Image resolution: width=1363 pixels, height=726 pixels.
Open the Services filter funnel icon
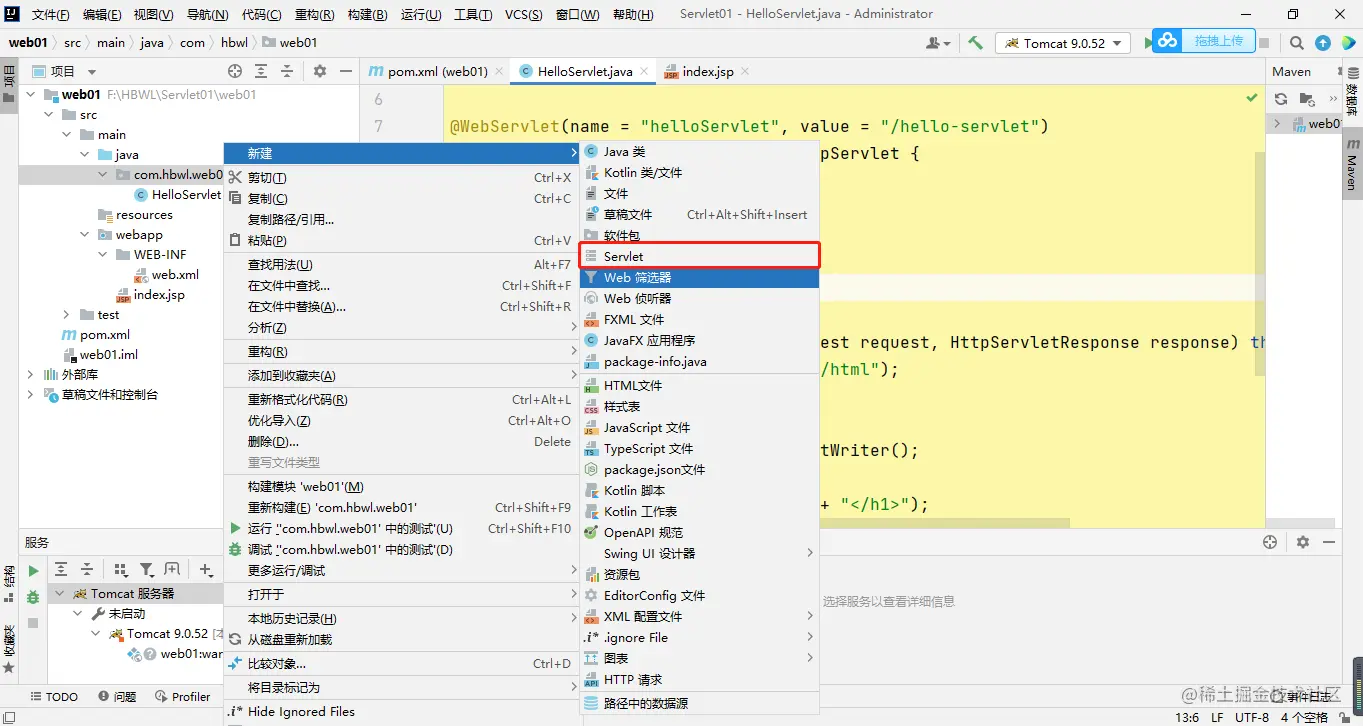click(x=147, y=570)
